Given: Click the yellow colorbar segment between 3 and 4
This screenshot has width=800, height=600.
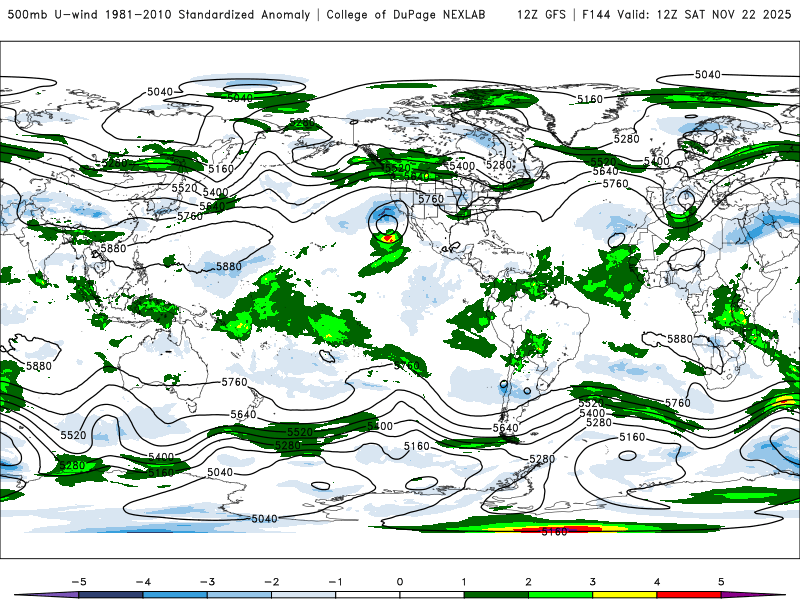Looking at the screenshot, I should click(x=625, y=595).
